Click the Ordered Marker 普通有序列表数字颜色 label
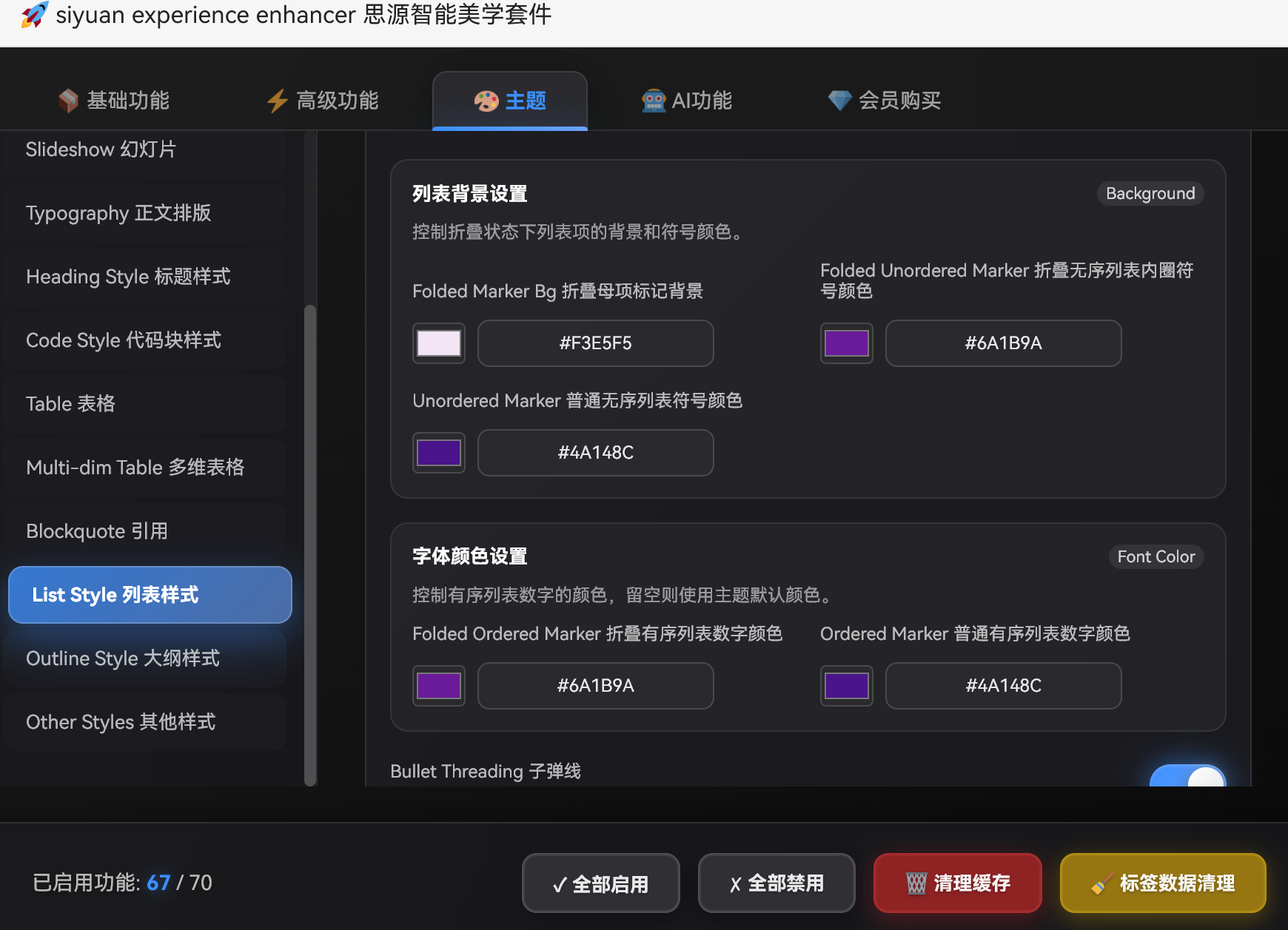The width and height of the screenshot is (1288, 930). point(975,634)
